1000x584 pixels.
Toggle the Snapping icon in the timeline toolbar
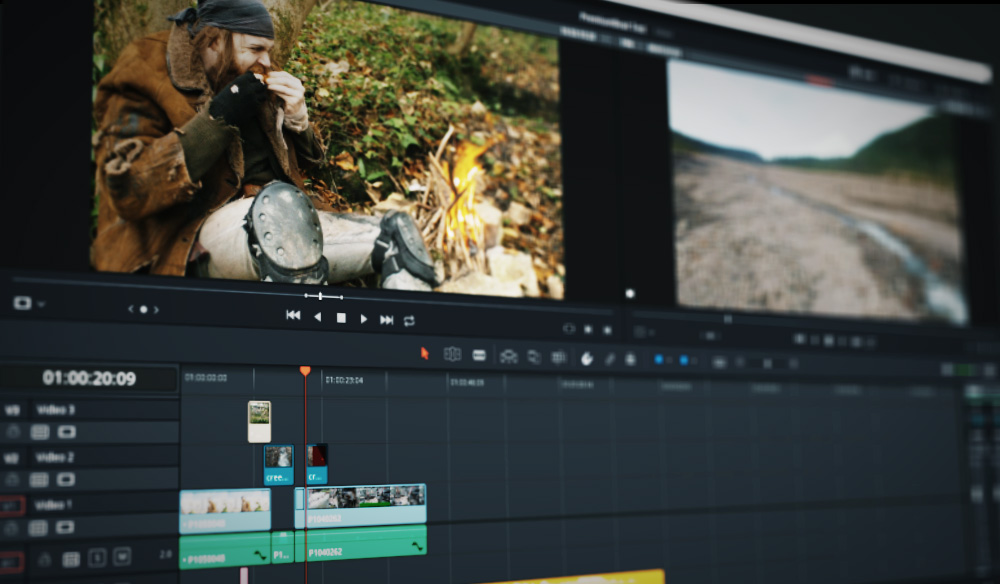(587, 358)
